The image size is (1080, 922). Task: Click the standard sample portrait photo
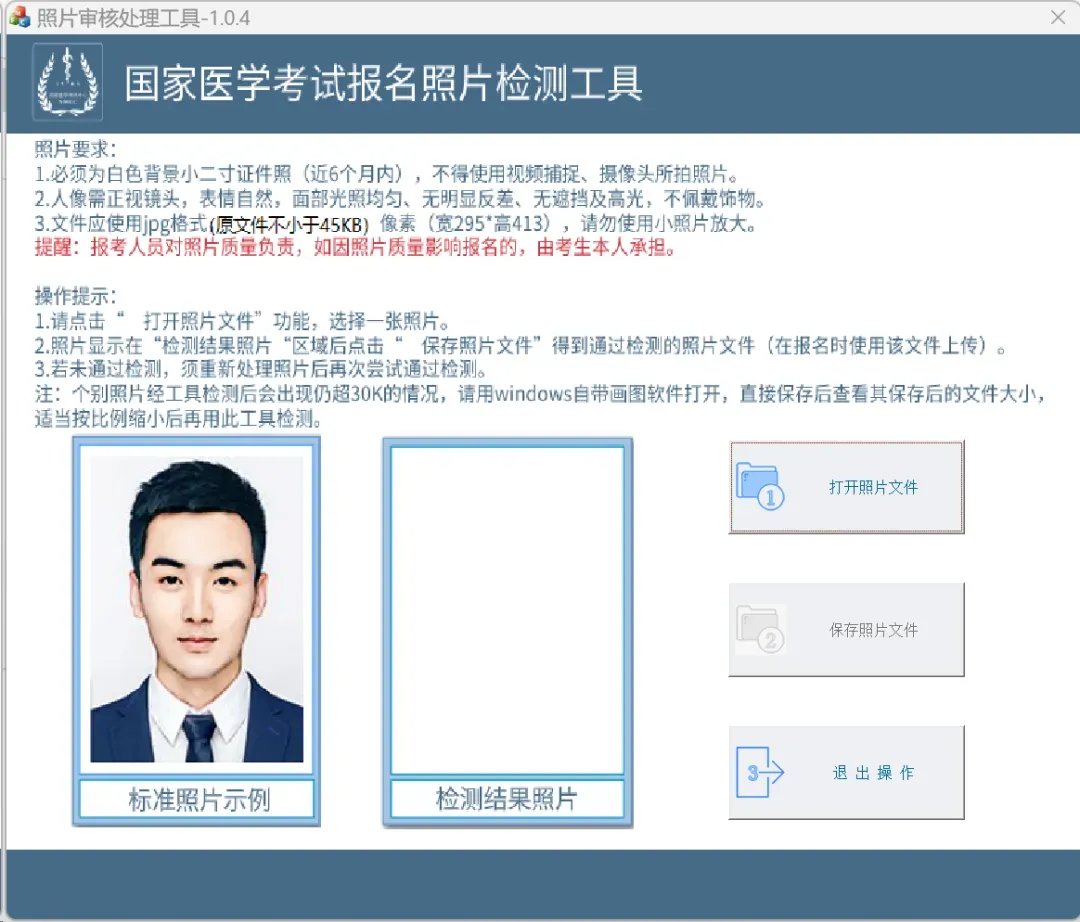(196, 609)
